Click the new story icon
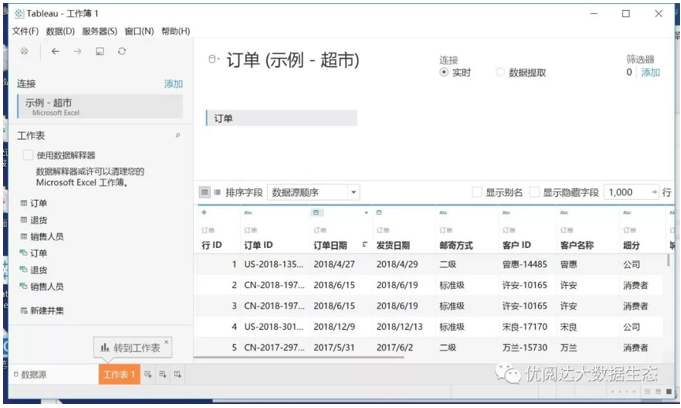 pyautogui.click(x=177, y=374)
